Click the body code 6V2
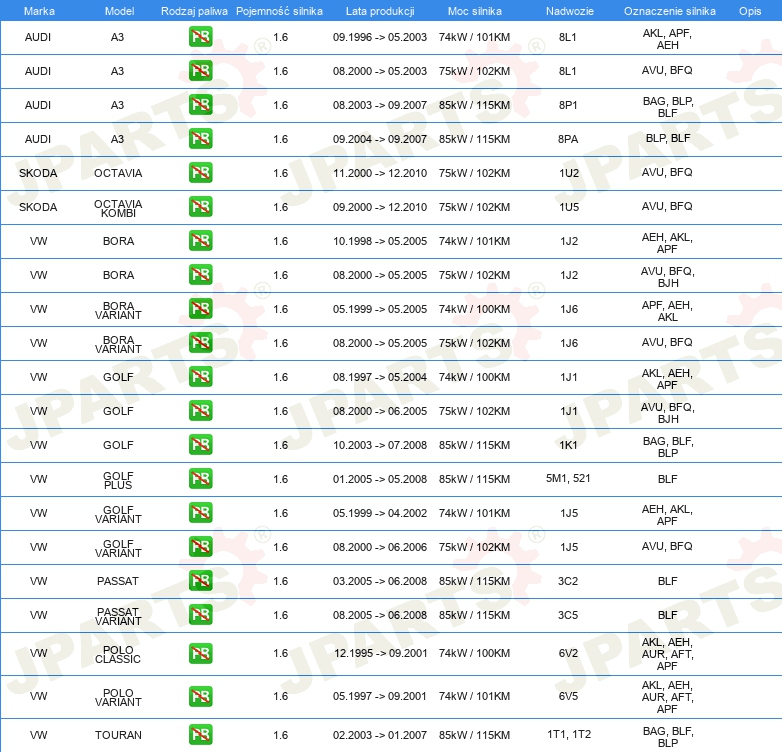This screenshot has height=752, width=782. 568,653
